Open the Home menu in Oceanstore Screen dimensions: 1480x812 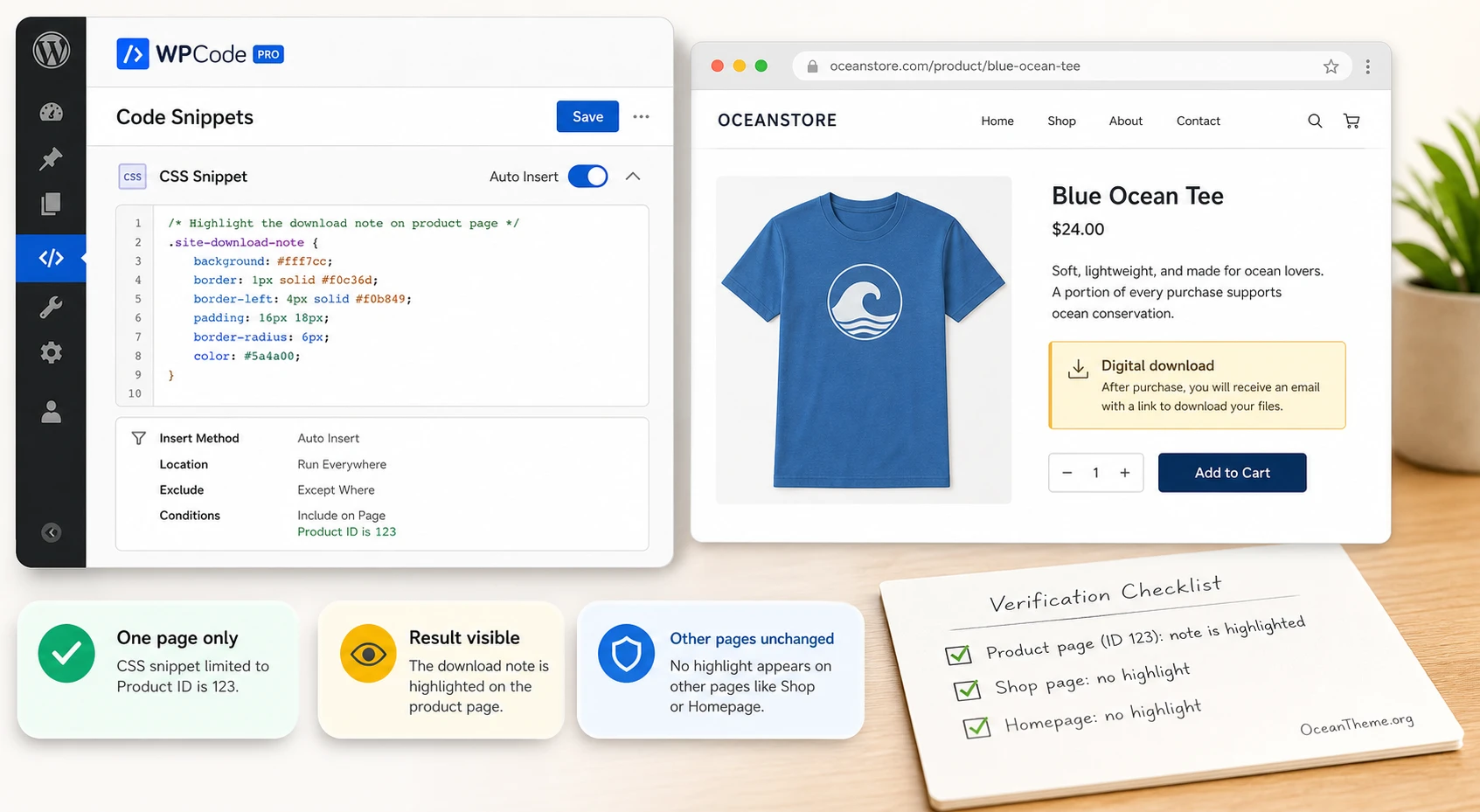[997, 121]
